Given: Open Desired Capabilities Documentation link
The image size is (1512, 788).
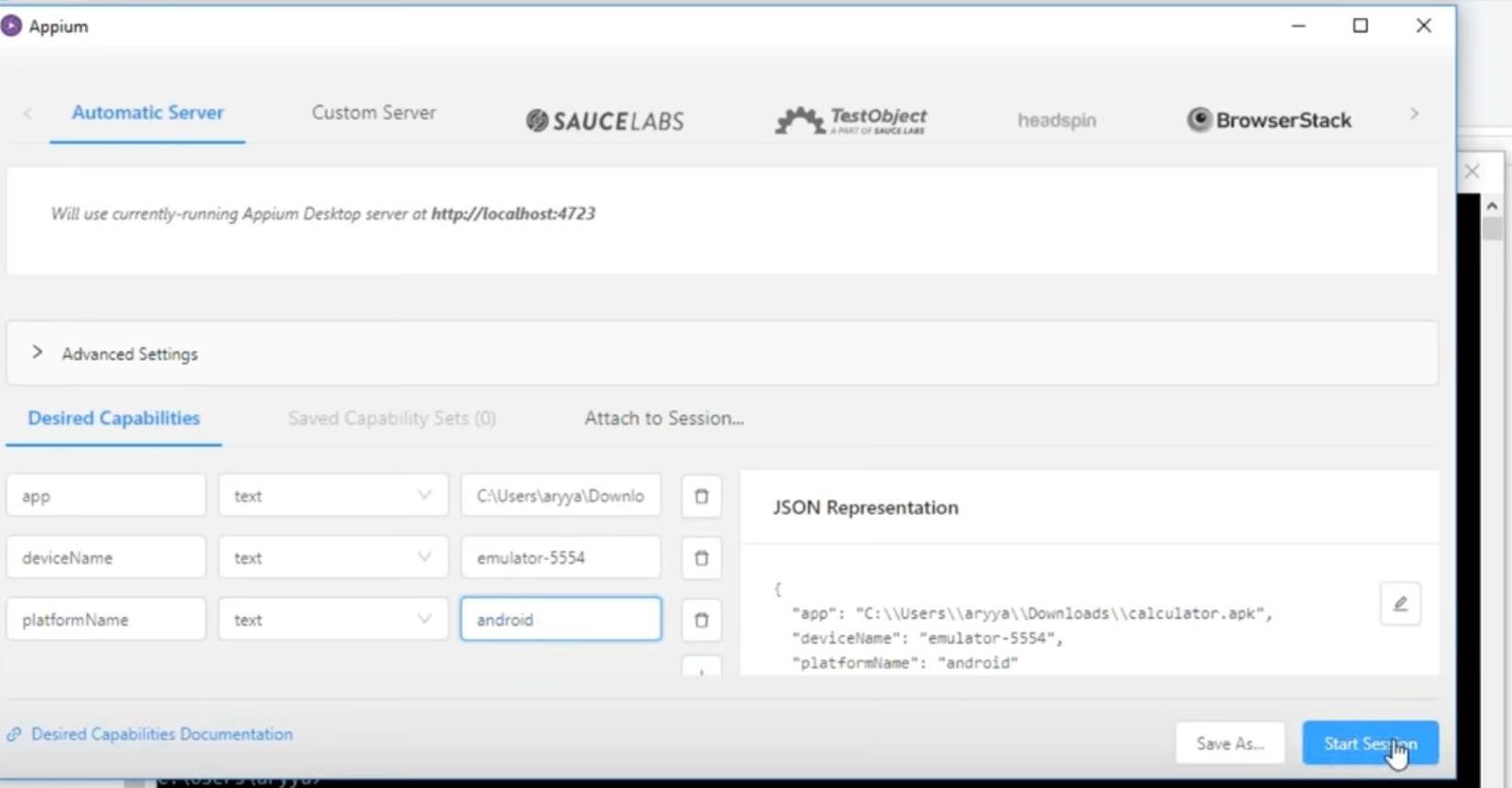Looking at the screenshot, I should point(162,734).
